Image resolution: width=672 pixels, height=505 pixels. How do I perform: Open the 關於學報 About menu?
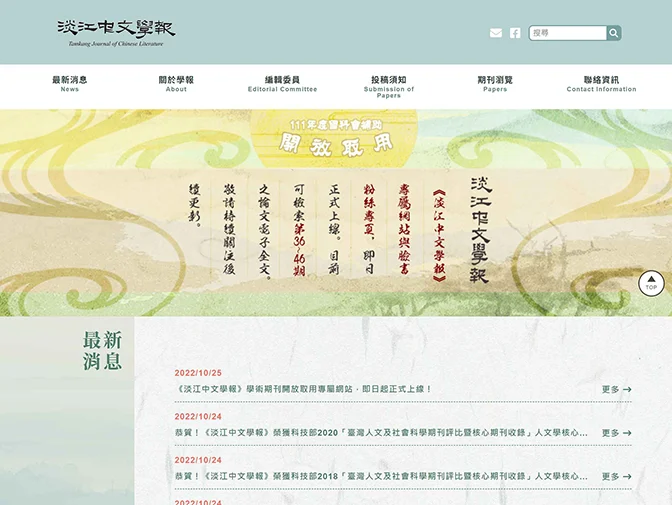tap(176, 84)
